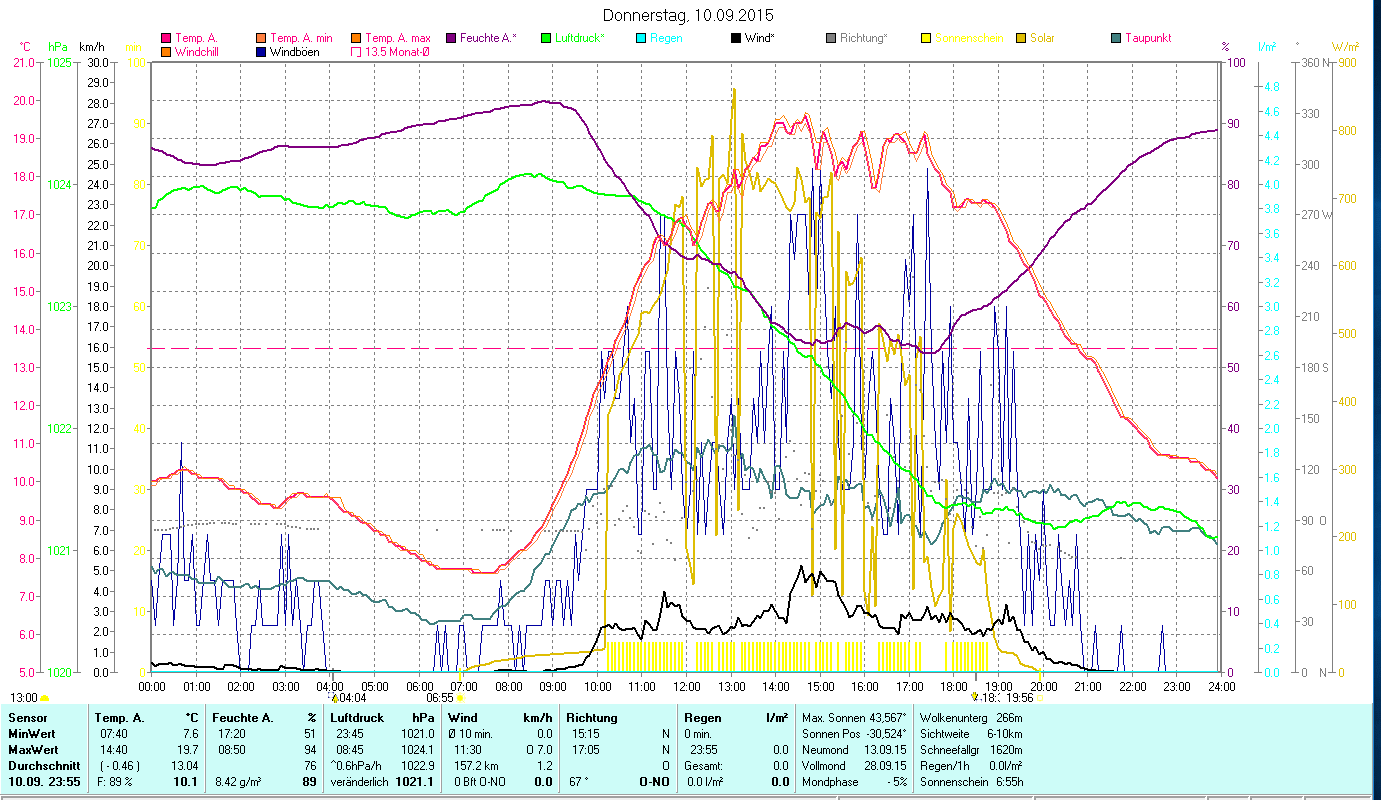This screenshot has height=800, width=1381.
Task: Click the 0 Bft O-NO wind reading
Action: coord(481,782)
